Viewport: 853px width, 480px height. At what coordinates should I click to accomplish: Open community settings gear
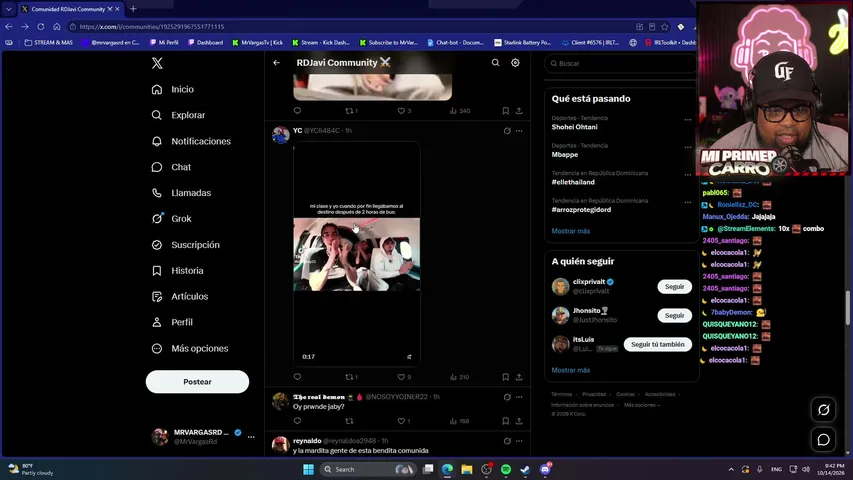coord(515,63)
